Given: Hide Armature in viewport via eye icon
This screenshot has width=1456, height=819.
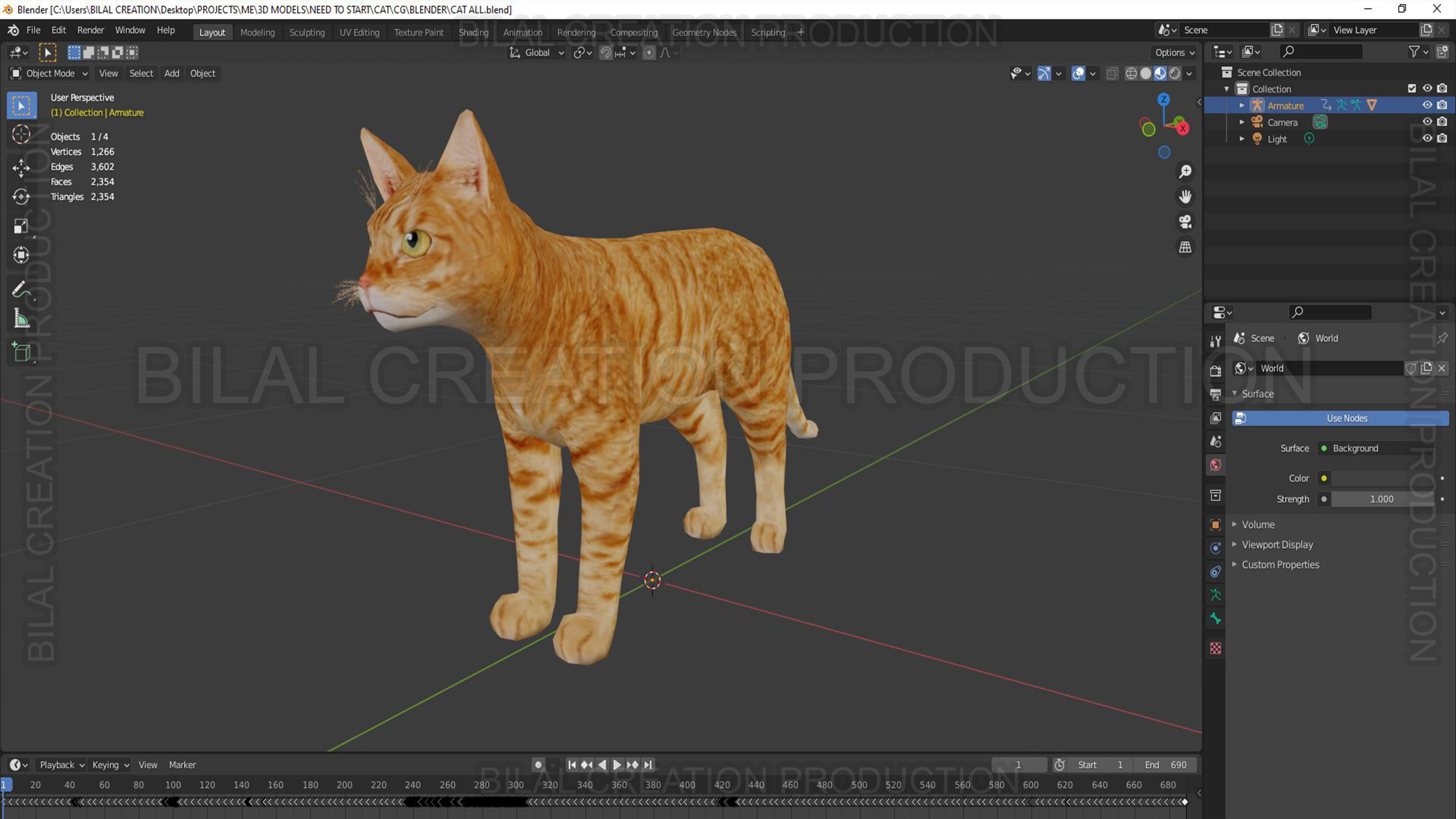Looking at the screenshot, I should [x=1426, y=105].
